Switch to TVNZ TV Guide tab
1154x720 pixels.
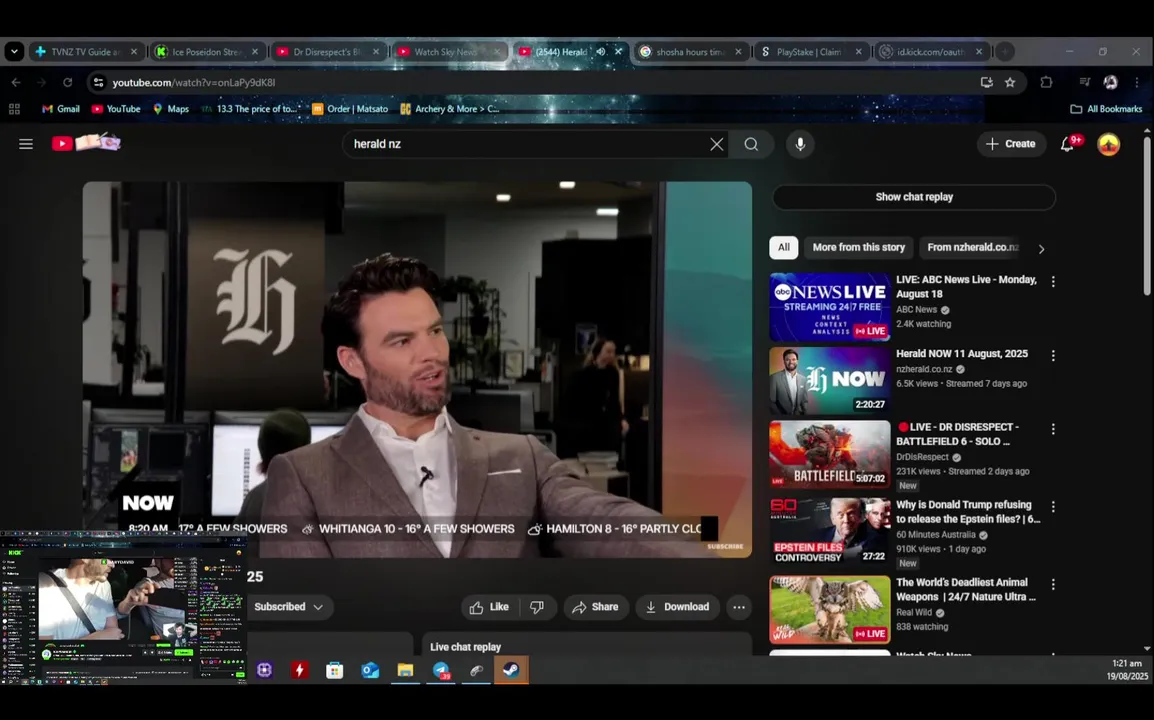pos(86,52)
